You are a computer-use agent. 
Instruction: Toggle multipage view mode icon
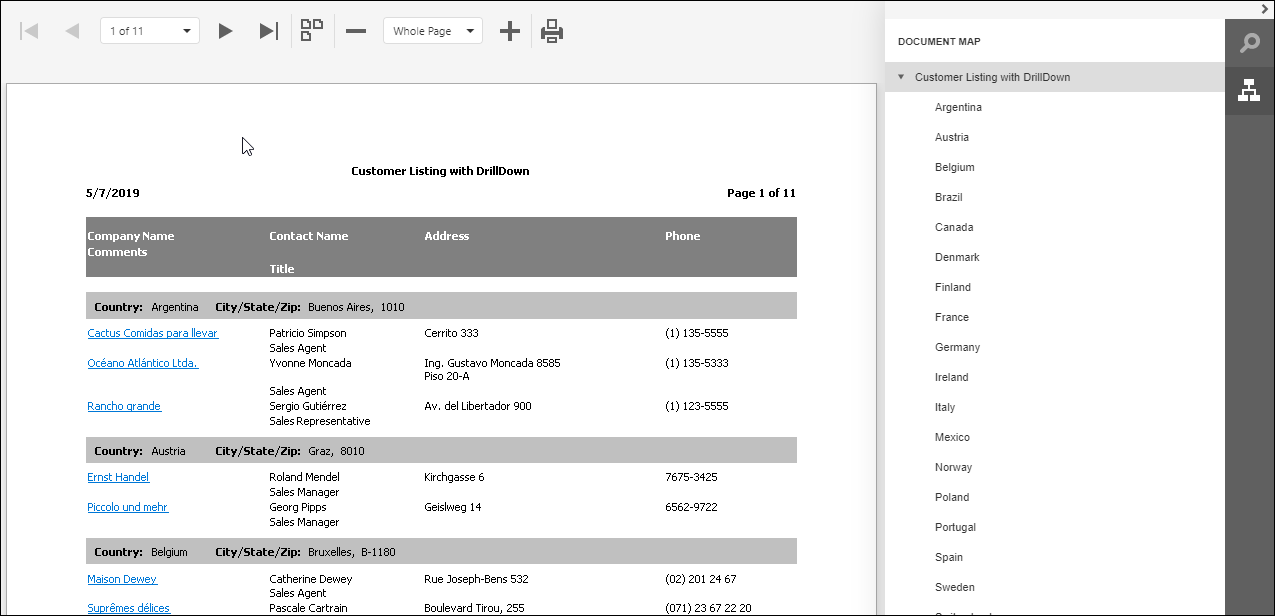pos(312,31)
